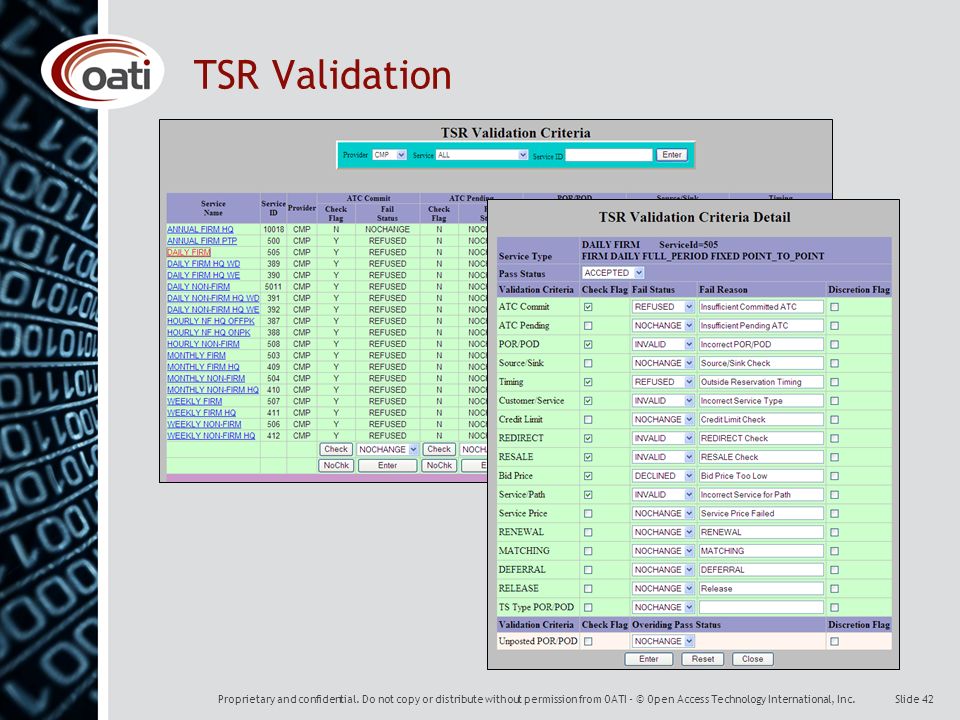Open Unposted POR/POD overriding pass status dropdown
The image size is (960, 720).
click(662, 641)
